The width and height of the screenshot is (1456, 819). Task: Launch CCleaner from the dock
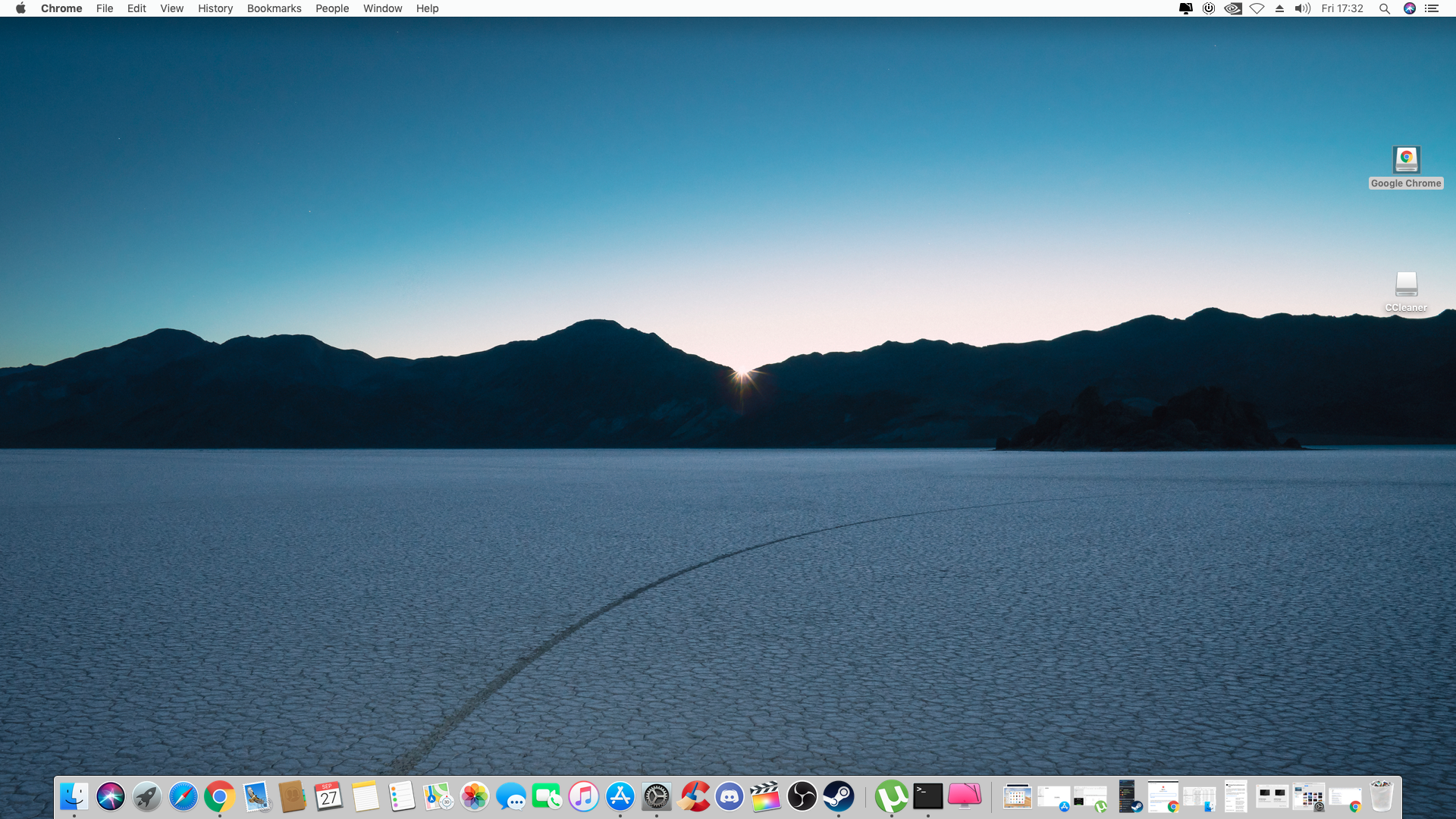pyautogui.click(x=693, y=797)
